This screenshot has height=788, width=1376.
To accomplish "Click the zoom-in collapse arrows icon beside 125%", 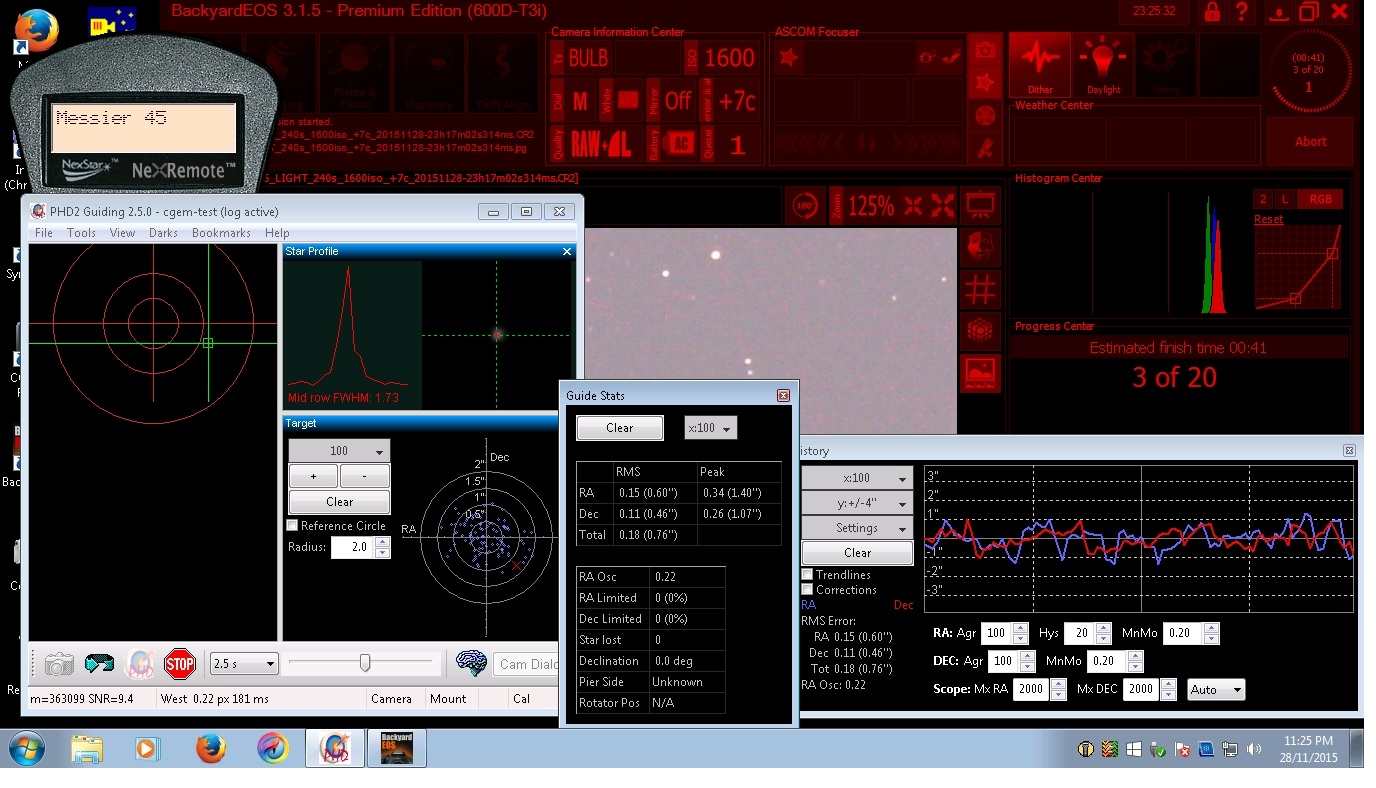I will [913, 207].
